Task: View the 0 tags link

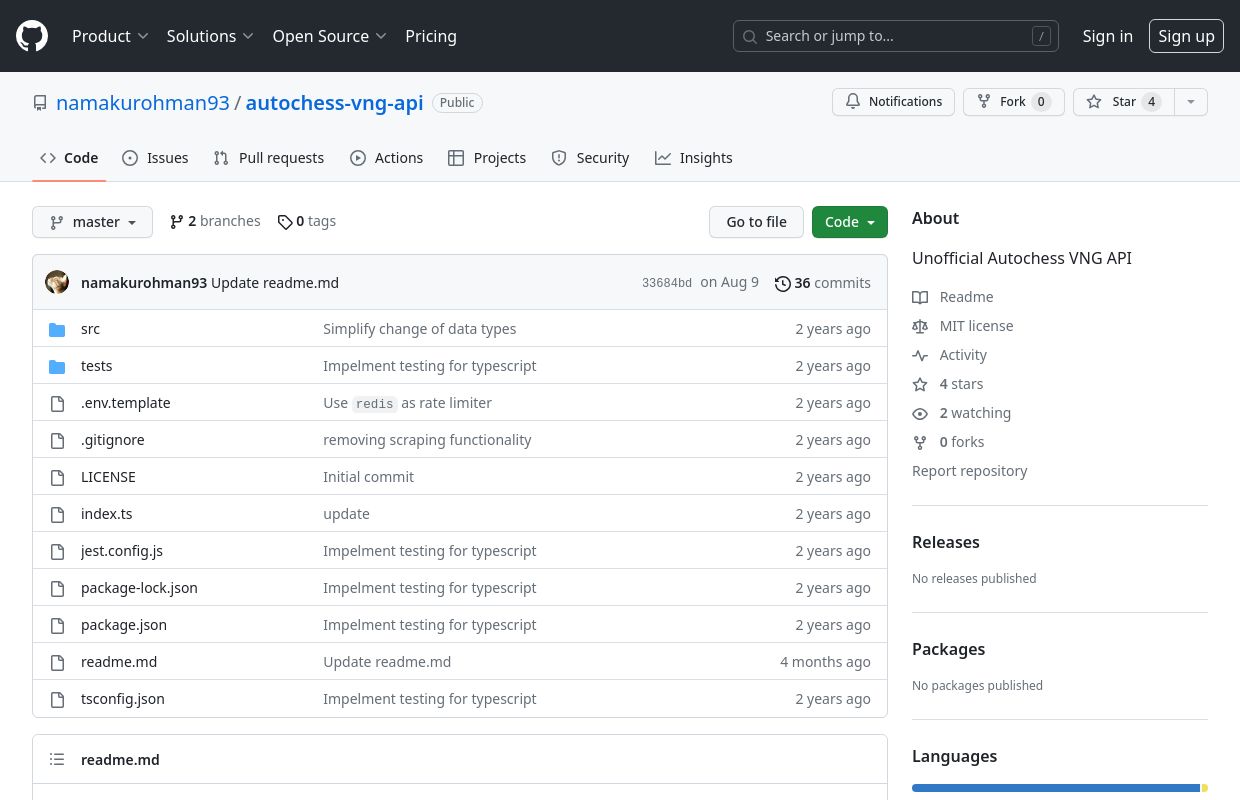Action: click(x=307, y=221)
